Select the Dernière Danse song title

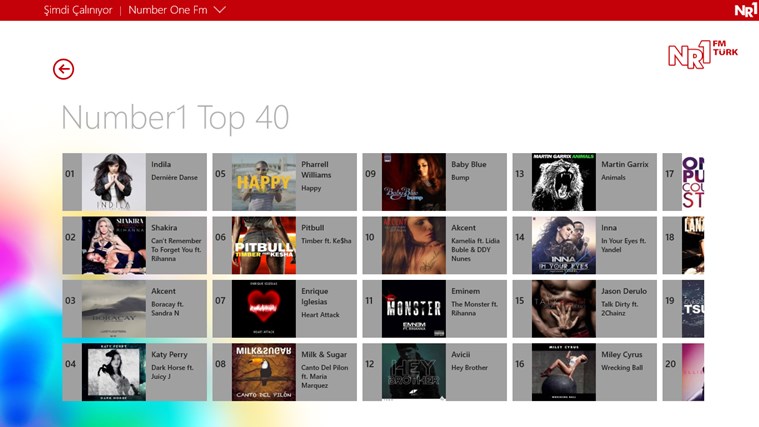coord(174,177)
